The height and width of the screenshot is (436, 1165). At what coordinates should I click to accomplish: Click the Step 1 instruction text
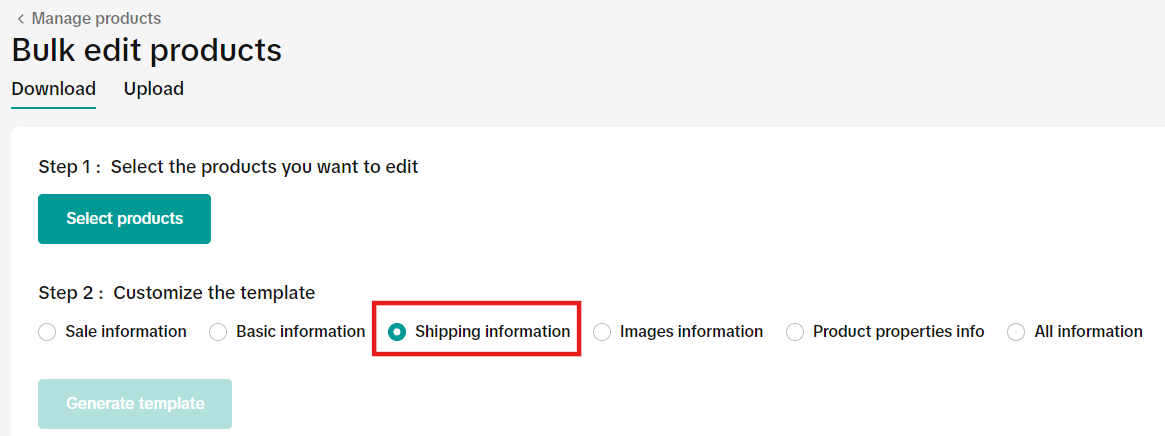click(228, 167)
